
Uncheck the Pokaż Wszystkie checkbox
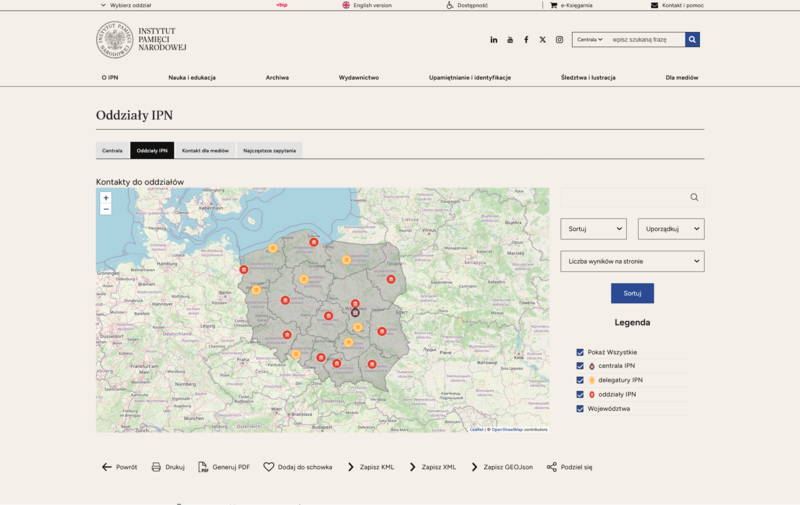point(580,352)
